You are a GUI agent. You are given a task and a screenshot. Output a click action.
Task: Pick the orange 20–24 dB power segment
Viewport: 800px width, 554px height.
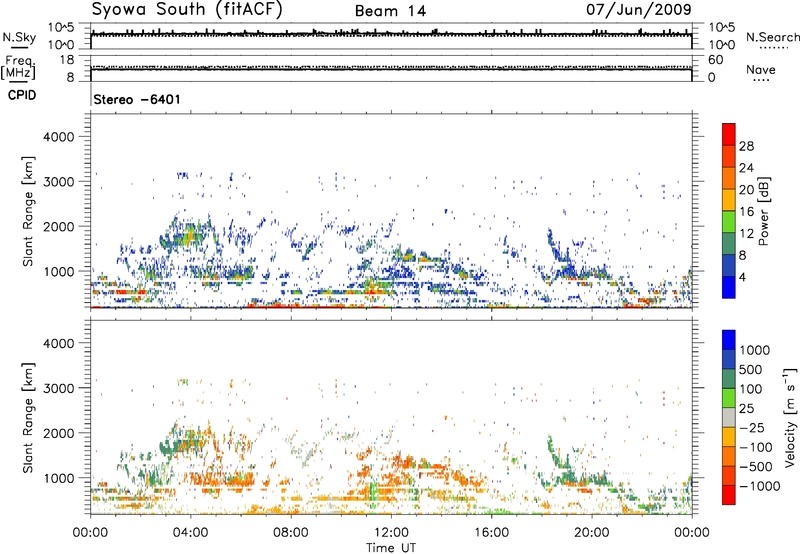[729, 178]
